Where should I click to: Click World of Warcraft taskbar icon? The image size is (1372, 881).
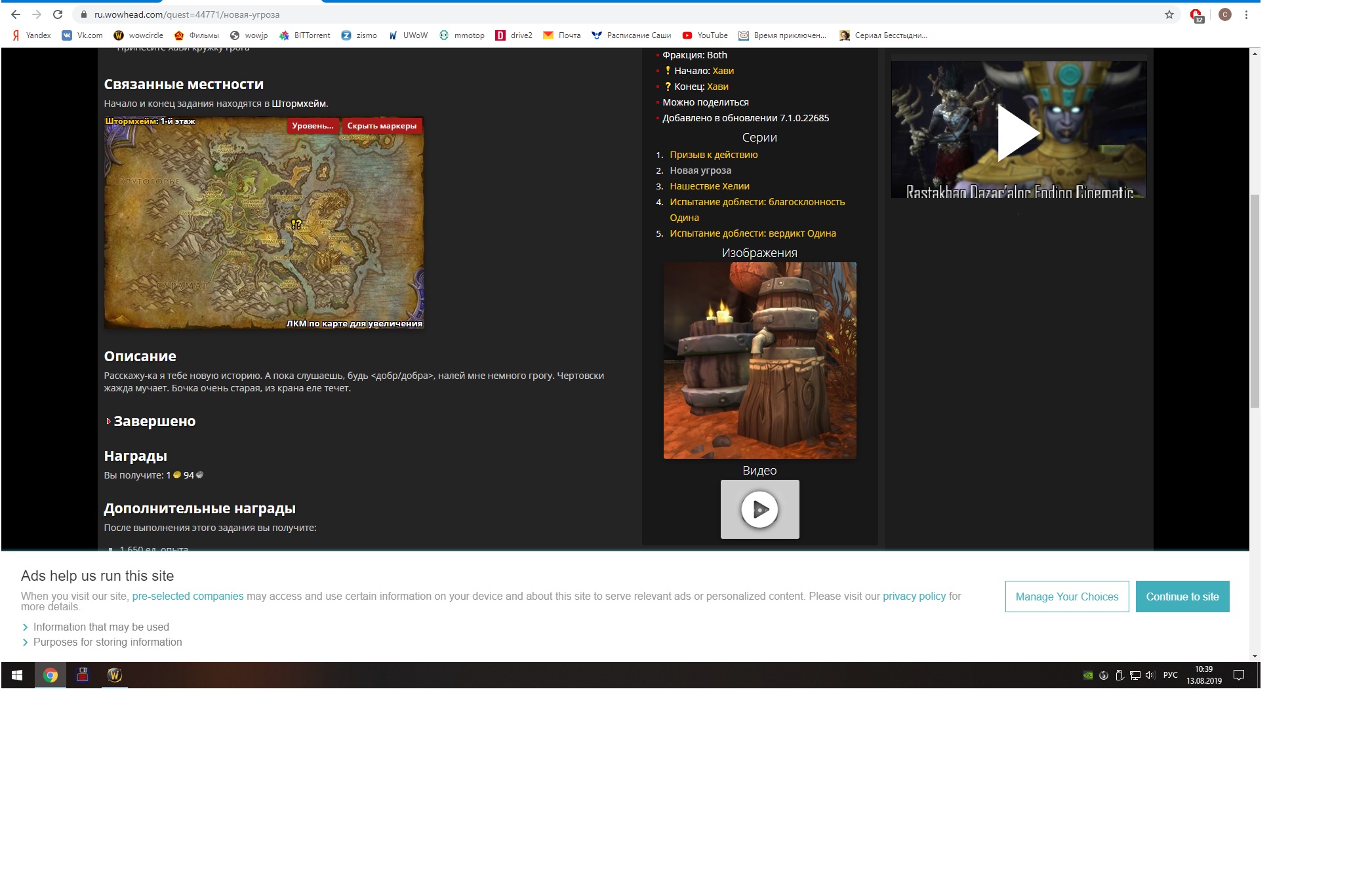[115, 675]
